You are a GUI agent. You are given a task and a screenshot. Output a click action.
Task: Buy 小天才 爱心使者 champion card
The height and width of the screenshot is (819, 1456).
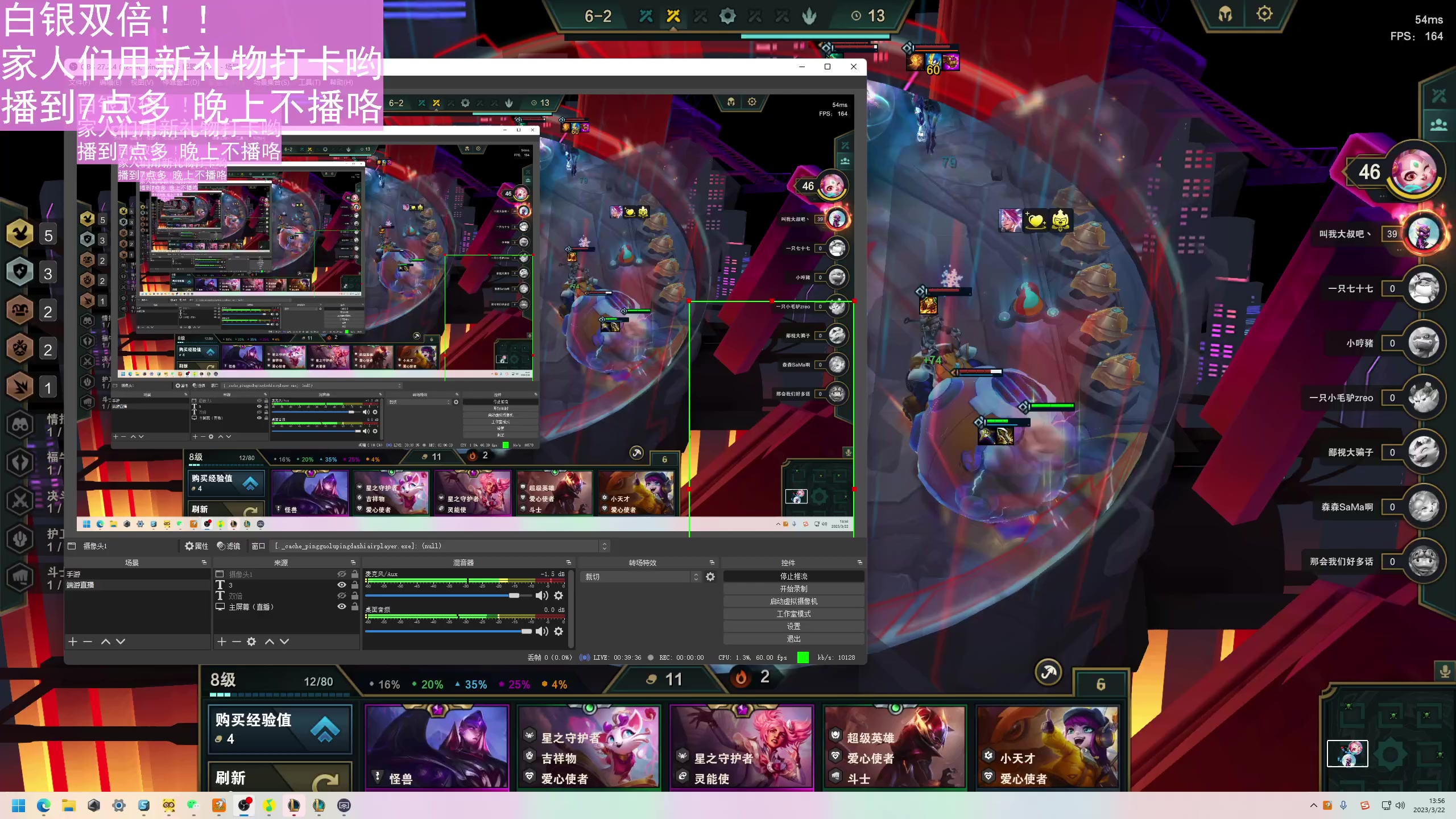pos(1048,747)
